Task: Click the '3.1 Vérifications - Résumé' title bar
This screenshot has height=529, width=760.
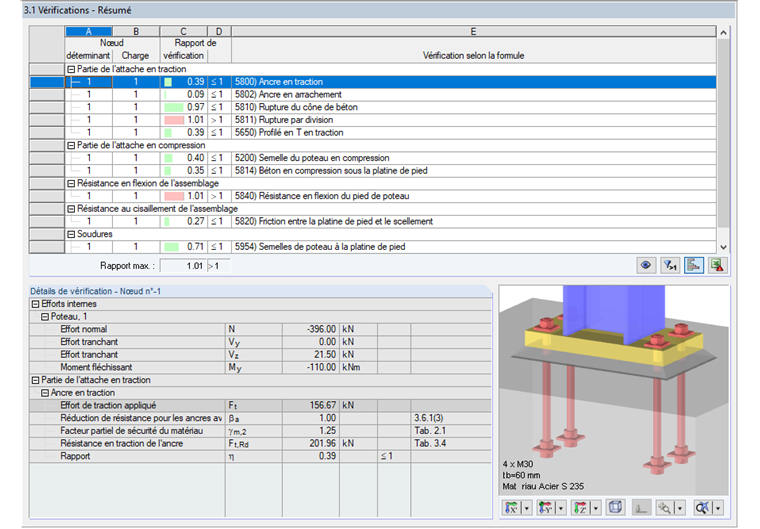Action: pos(379,10)
